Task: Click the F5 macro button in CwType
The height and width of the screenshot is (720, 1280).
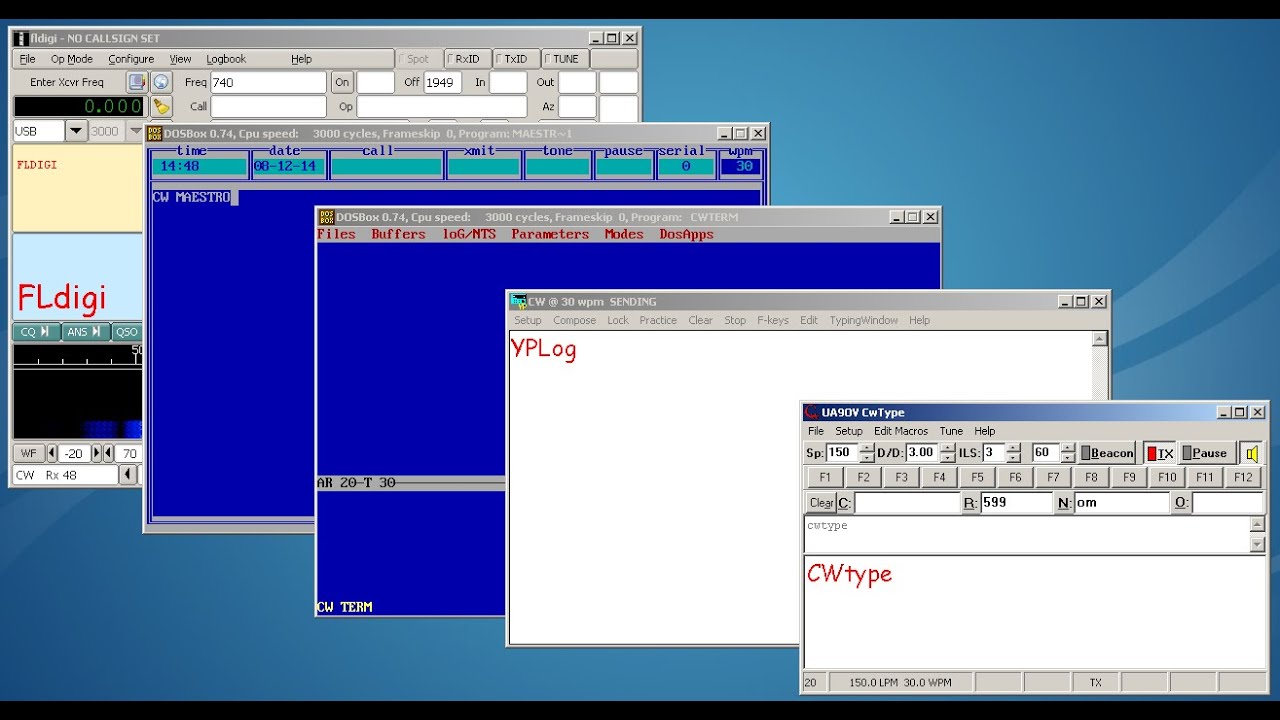Action: pos(977,477)
